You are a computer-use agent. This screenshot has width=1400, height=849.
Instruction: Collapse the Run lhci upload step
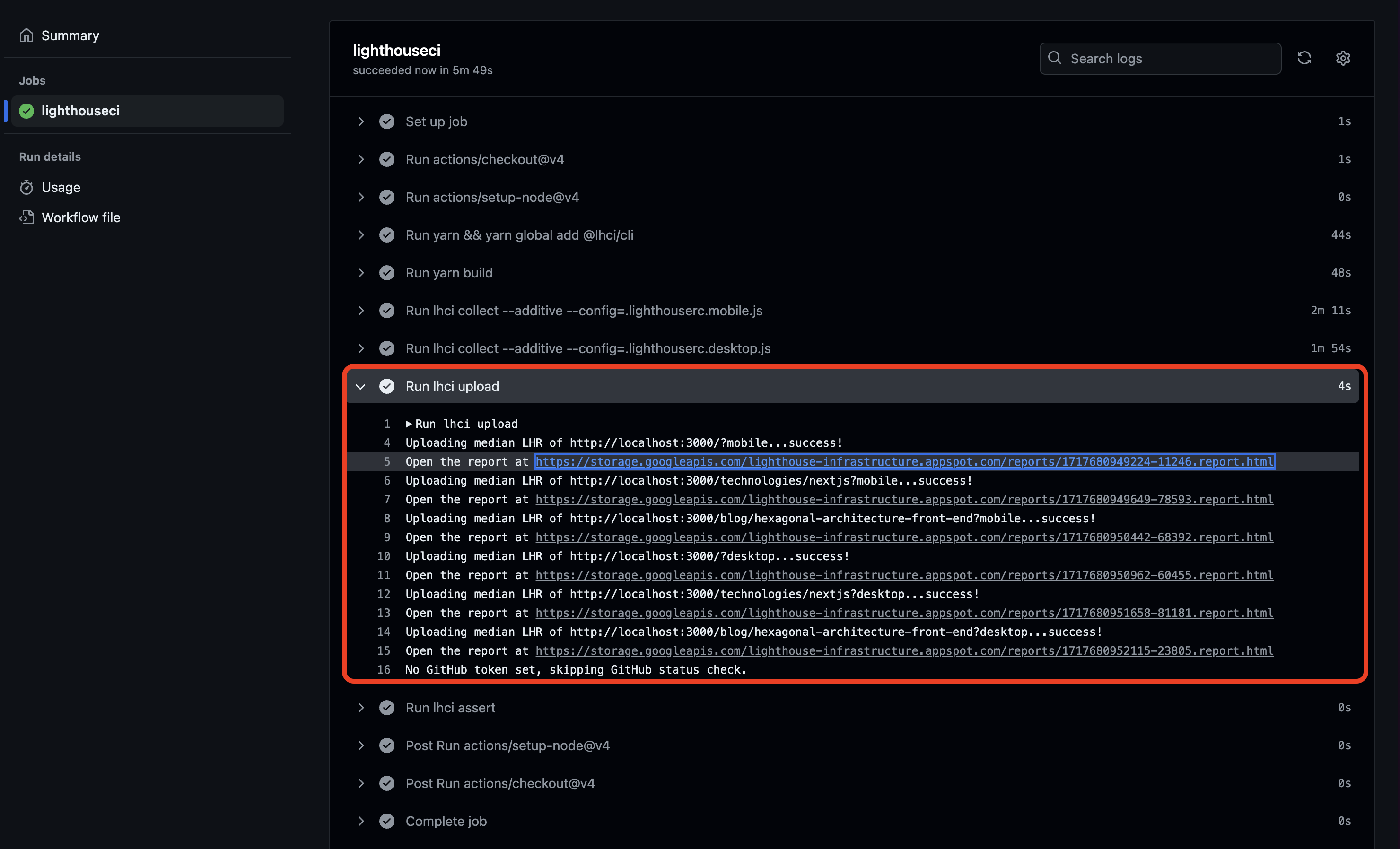[x=361, y=386]
